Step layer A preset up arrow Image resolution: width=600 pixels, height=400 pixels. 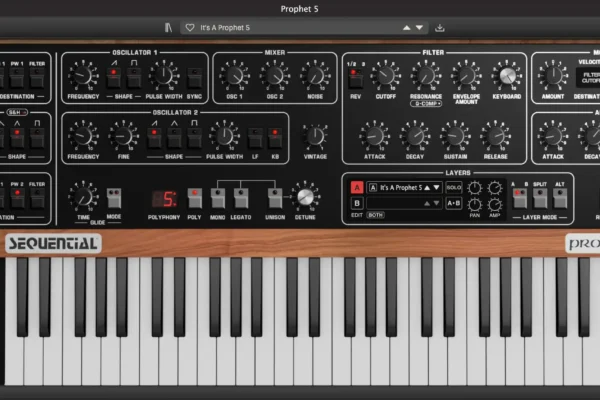tap(427, 188)
